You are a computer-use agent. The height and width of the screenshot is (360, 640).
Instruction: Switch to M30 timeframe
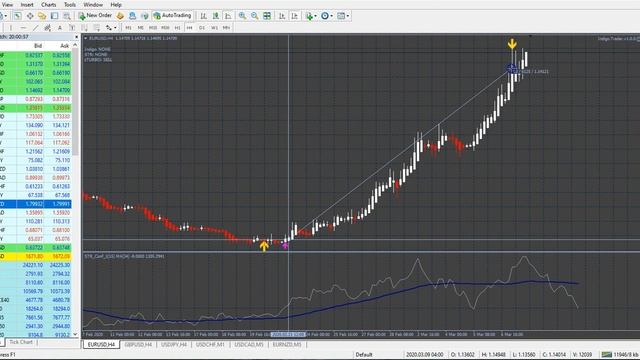pos(165,28)
